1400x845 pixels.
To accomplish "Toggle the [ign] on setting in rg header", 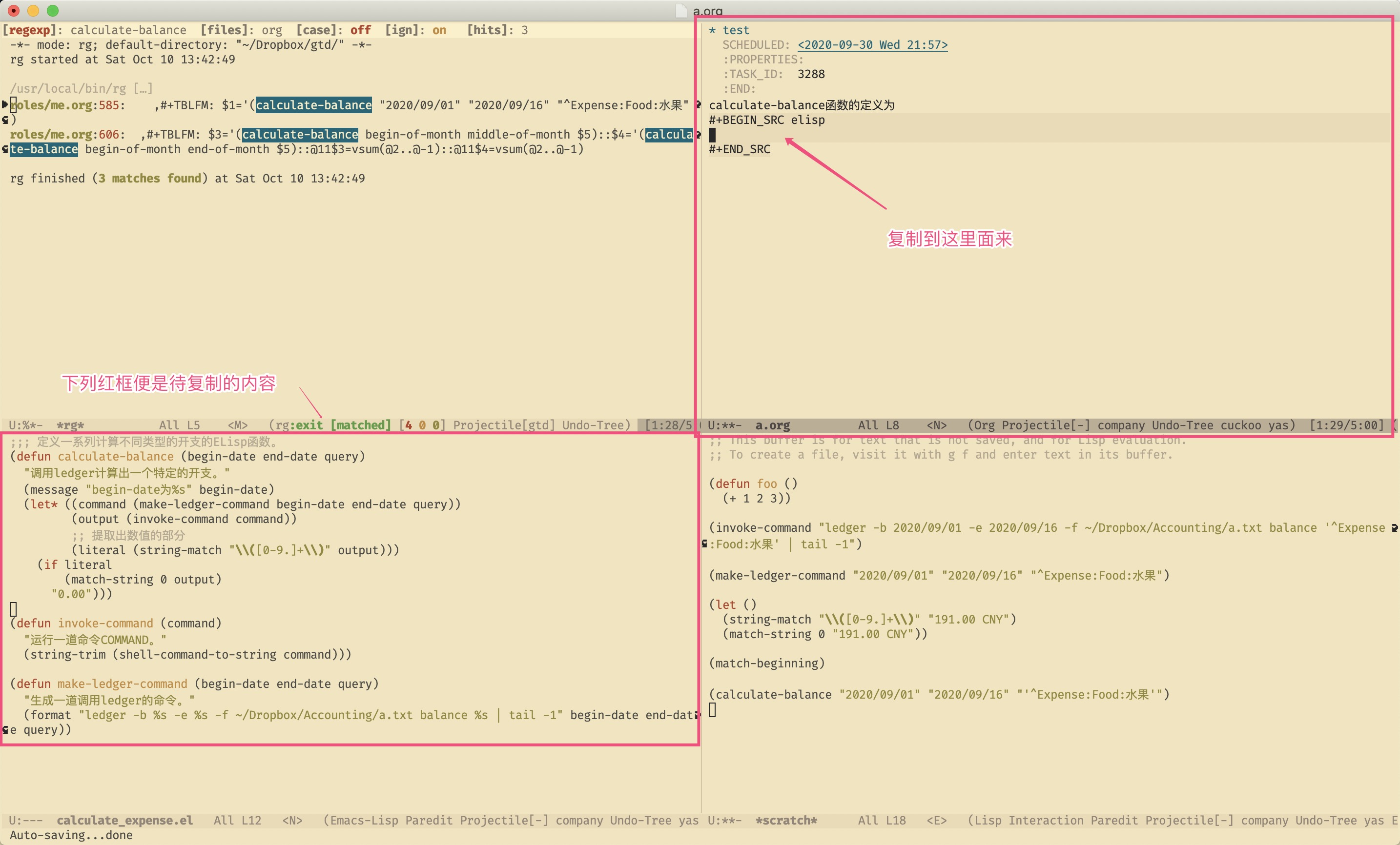I will point(439,30).
